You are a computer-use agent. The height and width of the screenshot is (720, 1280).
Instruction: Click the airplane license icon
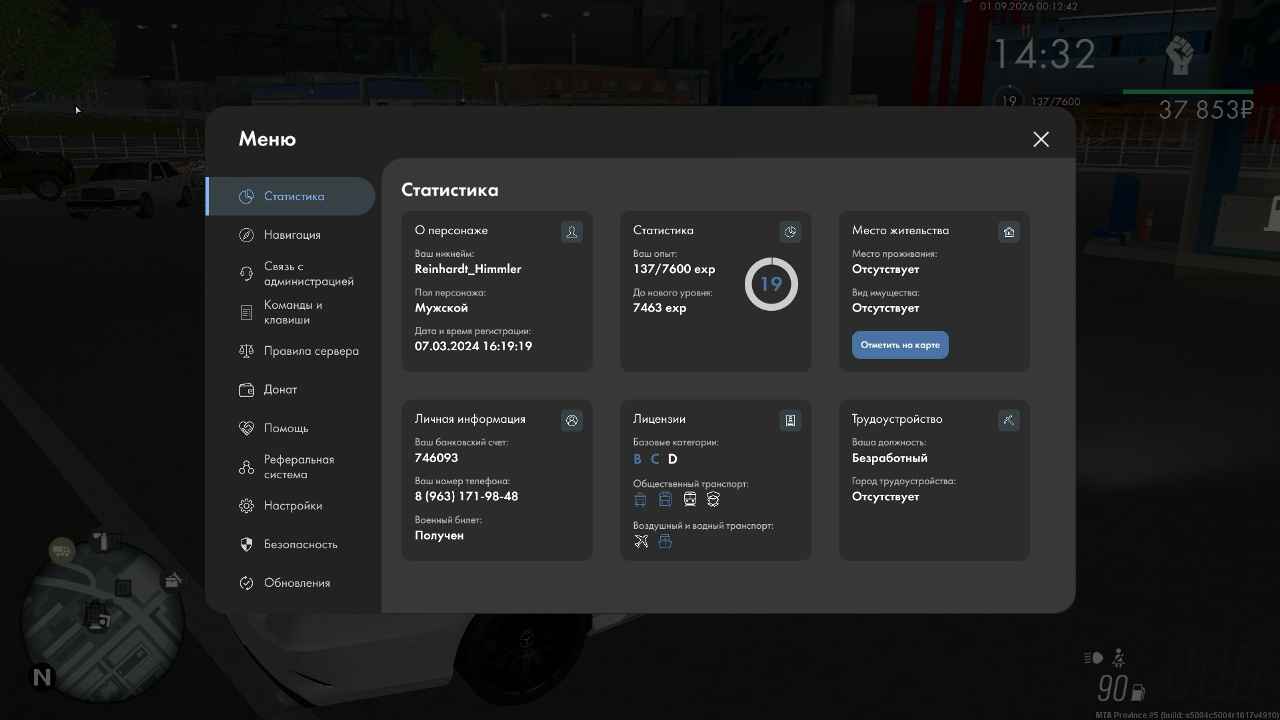[641, 541]
